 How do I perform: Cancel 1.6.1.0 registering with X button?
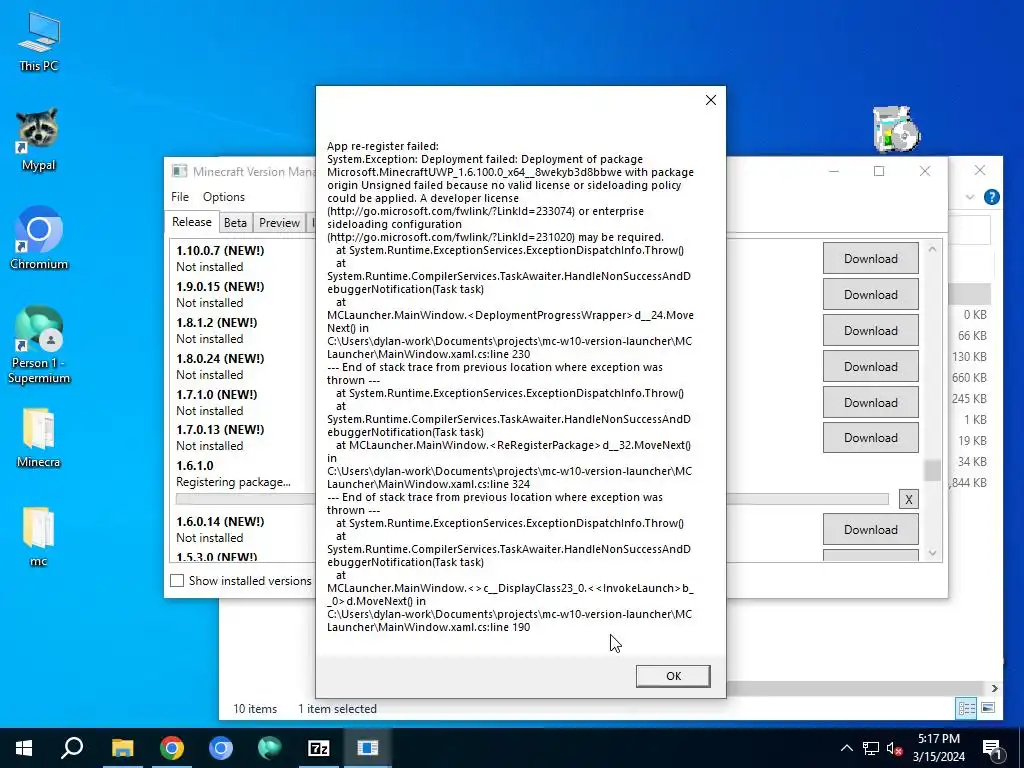(908, 500)
